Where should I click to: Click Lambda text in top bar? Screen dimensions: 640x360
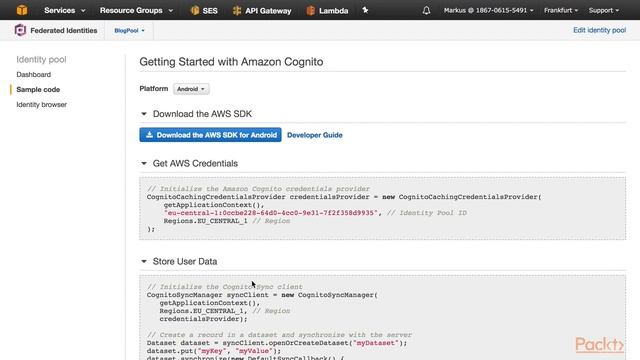pyautogui.click(x=333, y=11)
